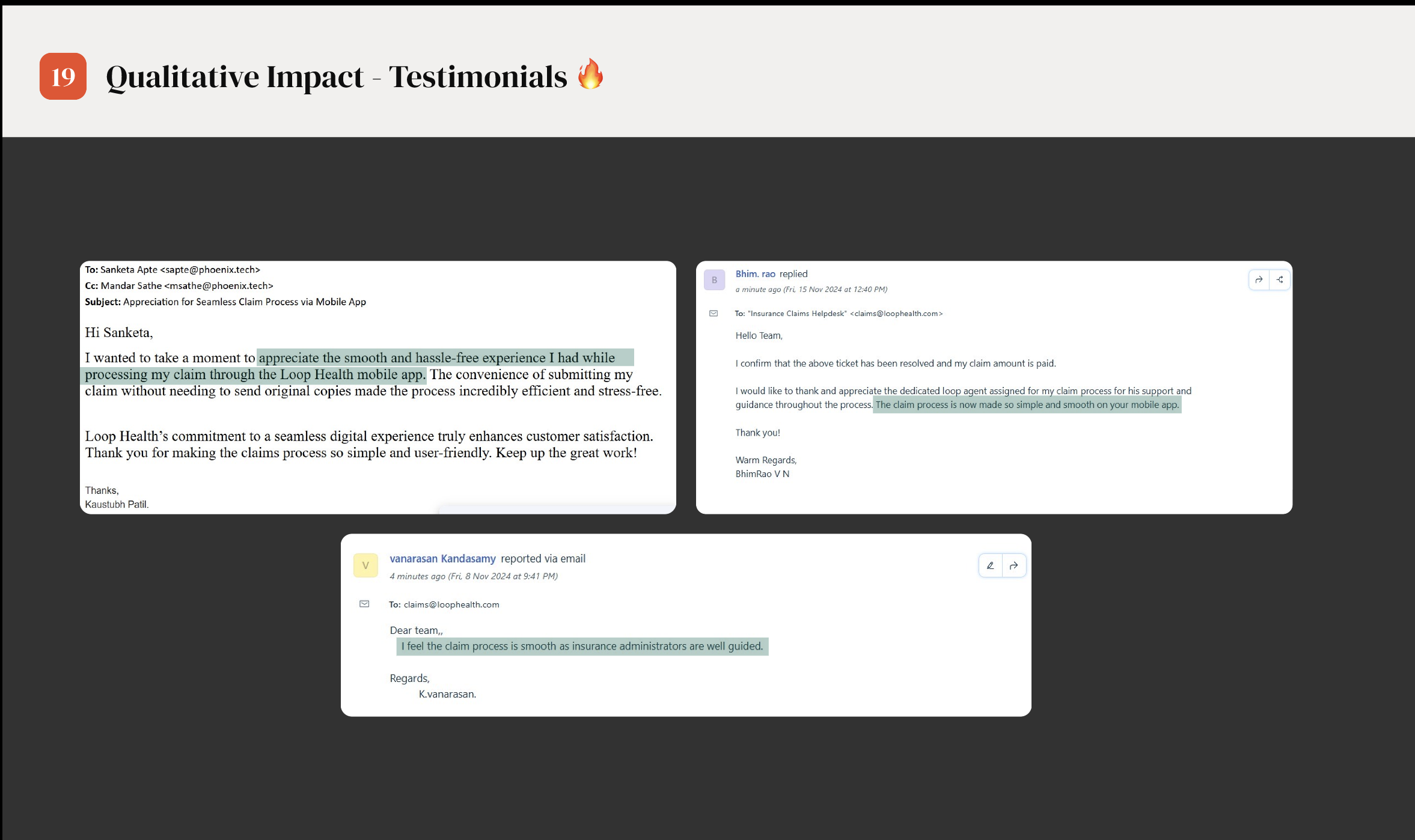Click 'Regards,' in vanarasan's email
This screenshot has height=840, width=1415.
pyautogui.click(x=409, y=678)
